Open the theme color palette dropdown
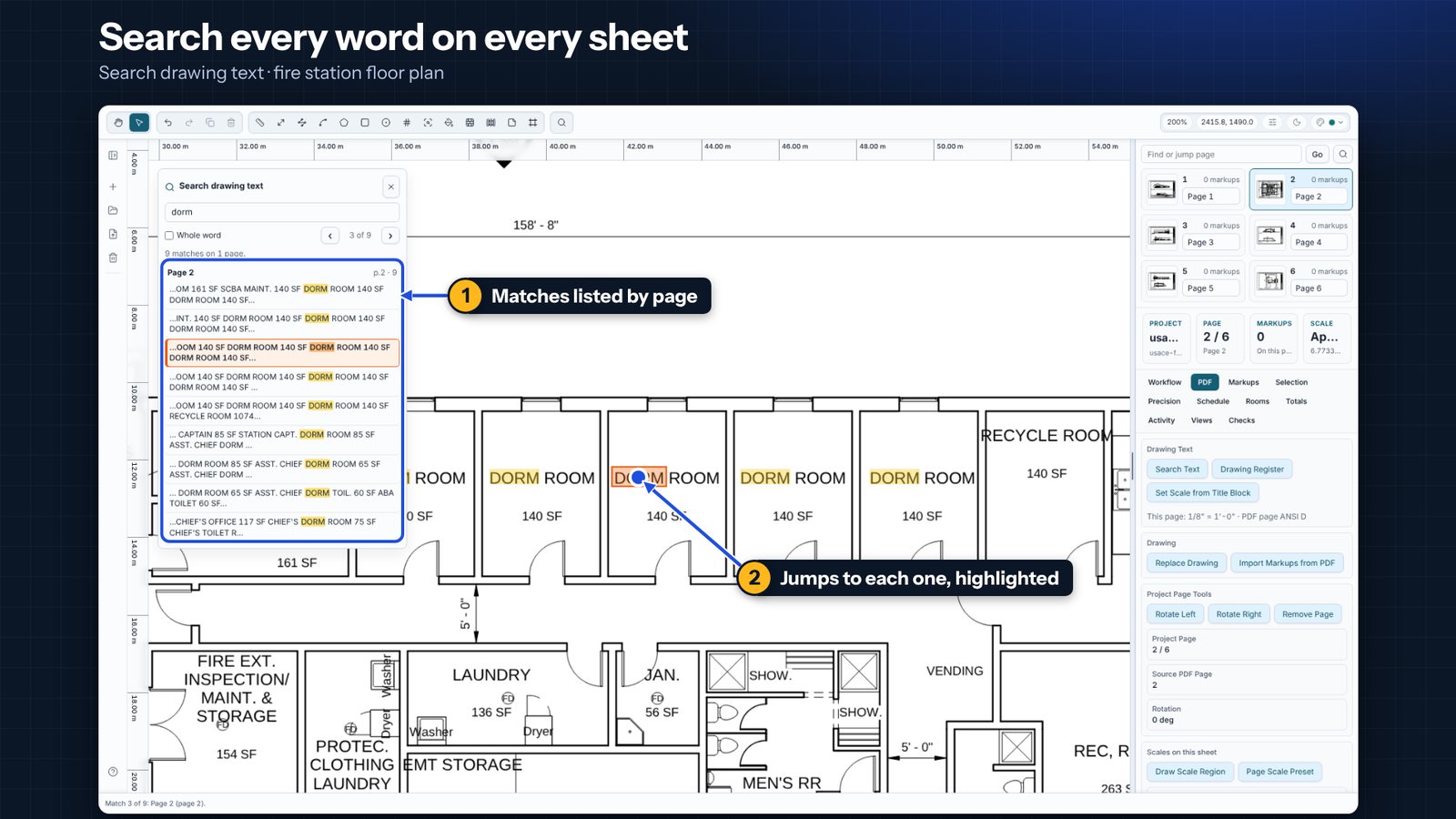Image resolution: width=1456 pixels, height=819 pixels. pos(1330,122)
